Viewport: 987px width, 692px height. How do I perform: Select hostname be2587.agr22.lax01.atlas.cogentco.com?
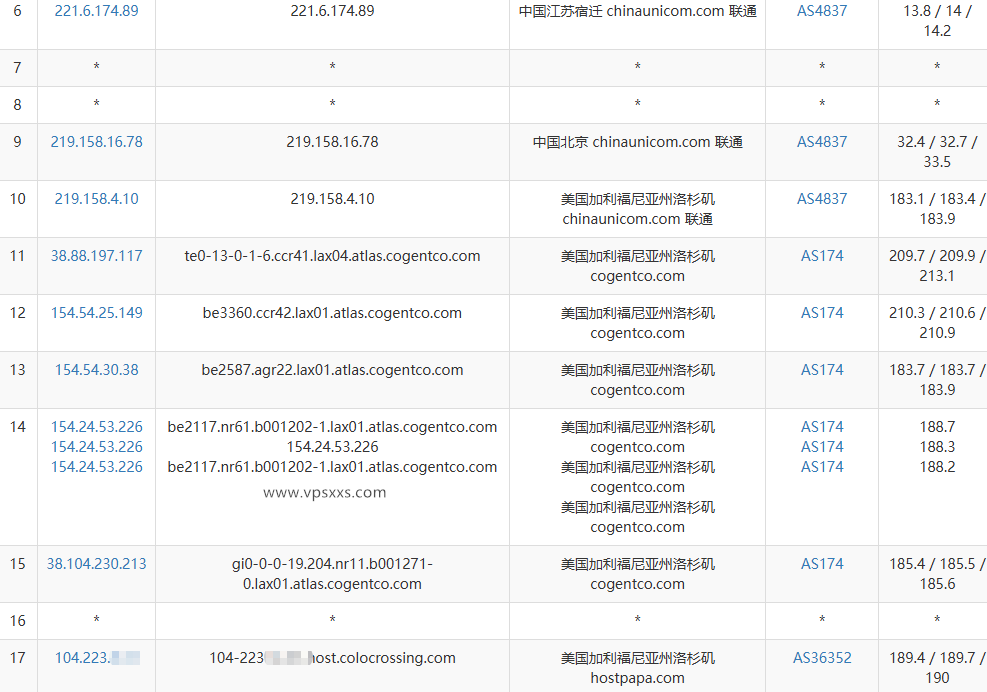tap(332, 370)
